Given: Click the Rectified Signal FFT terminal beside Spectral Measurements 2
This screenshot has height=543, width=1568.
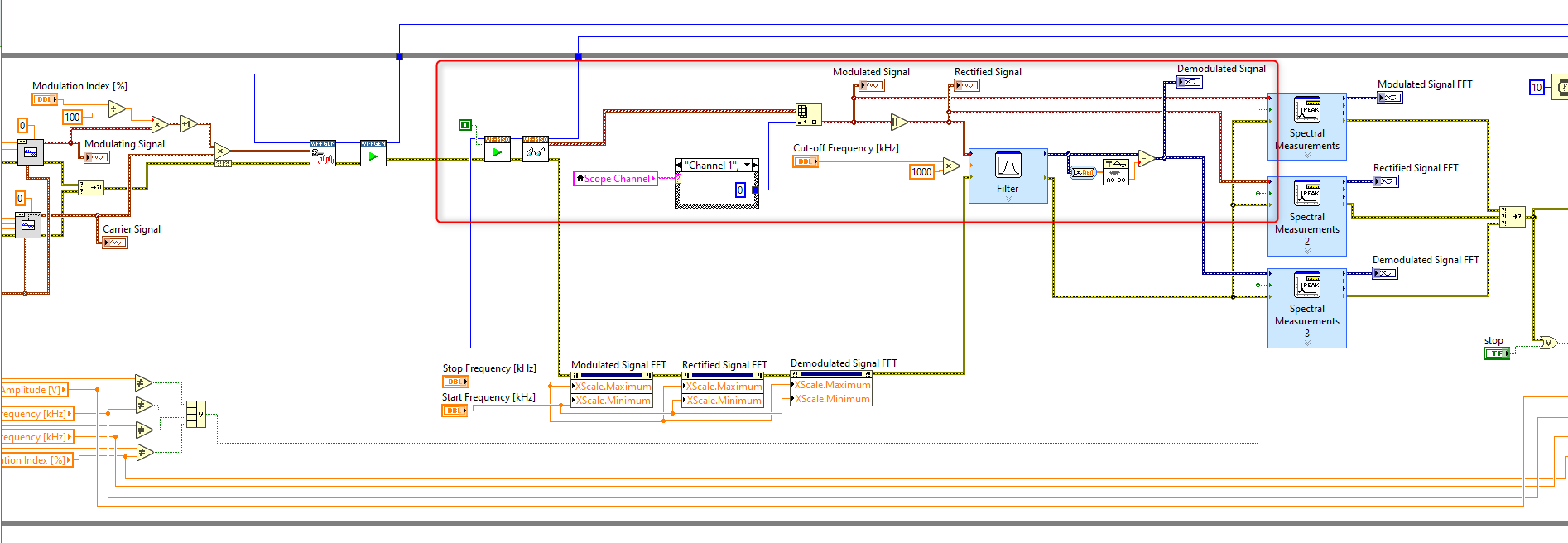Looking at the screenshot, I should (1386, 181).
